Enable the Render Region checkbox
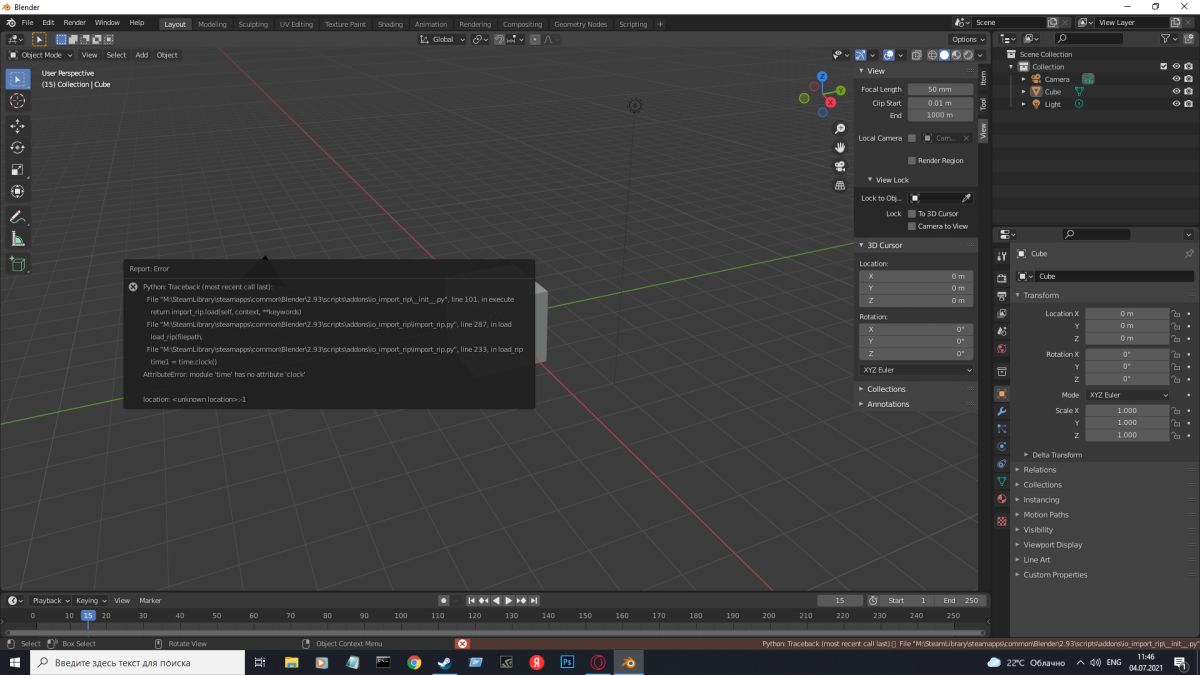The width and height of the screenshot is (1200, 675). pyautogui.click(x=912, y=160)
